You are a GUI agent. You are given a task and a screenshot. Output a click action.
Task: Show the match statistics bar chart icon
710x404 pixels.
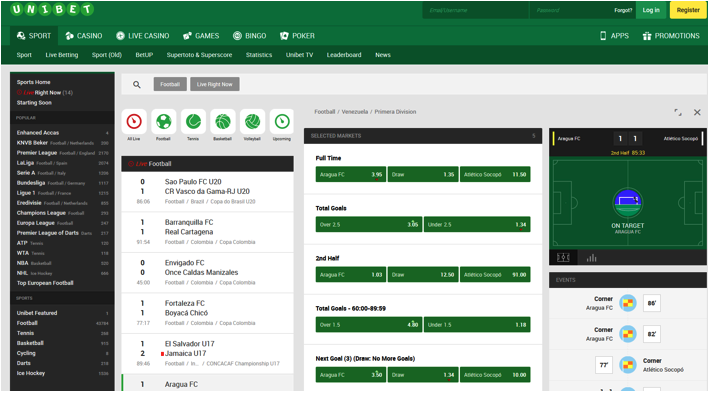(591, 258)
